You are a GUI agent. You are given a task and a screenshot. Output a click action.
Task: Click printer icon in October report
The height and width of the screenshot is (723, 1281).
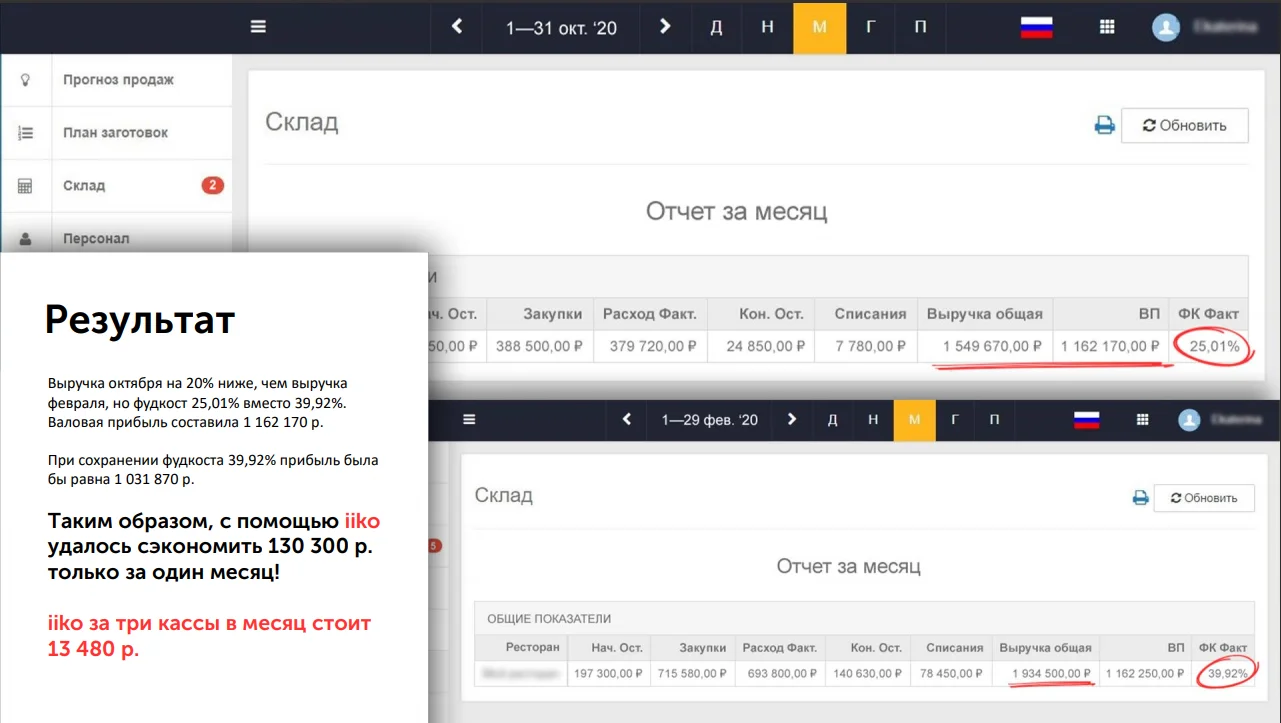pyautogui.click(x=1104, y=125)
